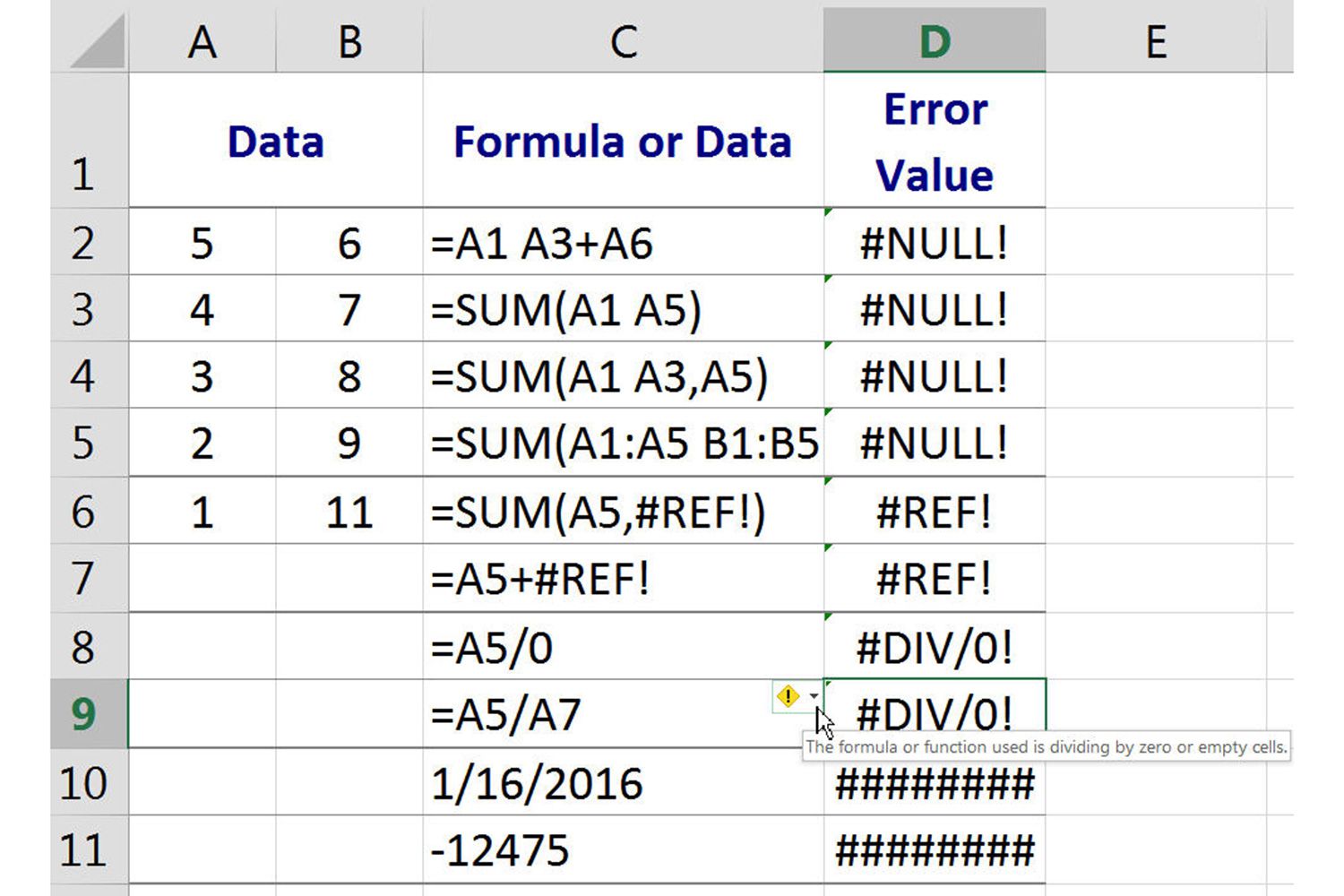Click the select-all corner triangle
The height and width of the screenshot is (896, 1344).
coord(98,42)
